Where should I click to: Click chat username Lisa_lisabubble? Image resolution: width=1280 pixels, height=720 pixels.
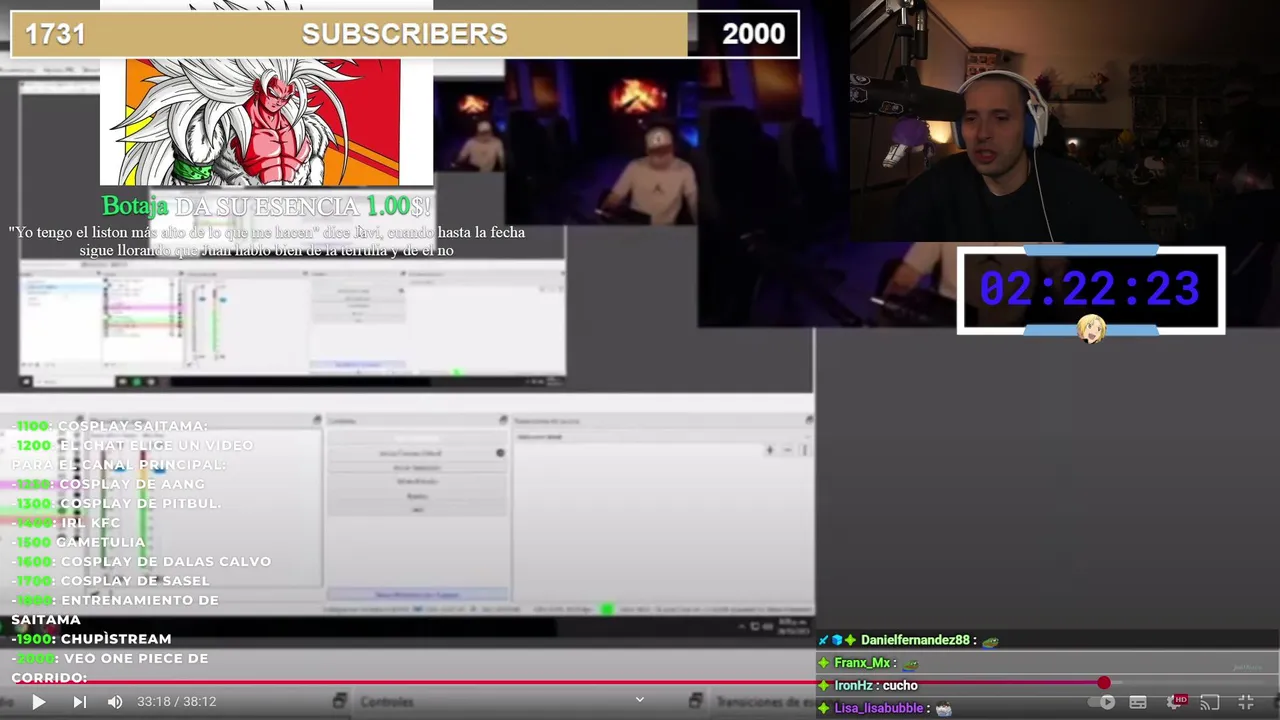[879, 708]
